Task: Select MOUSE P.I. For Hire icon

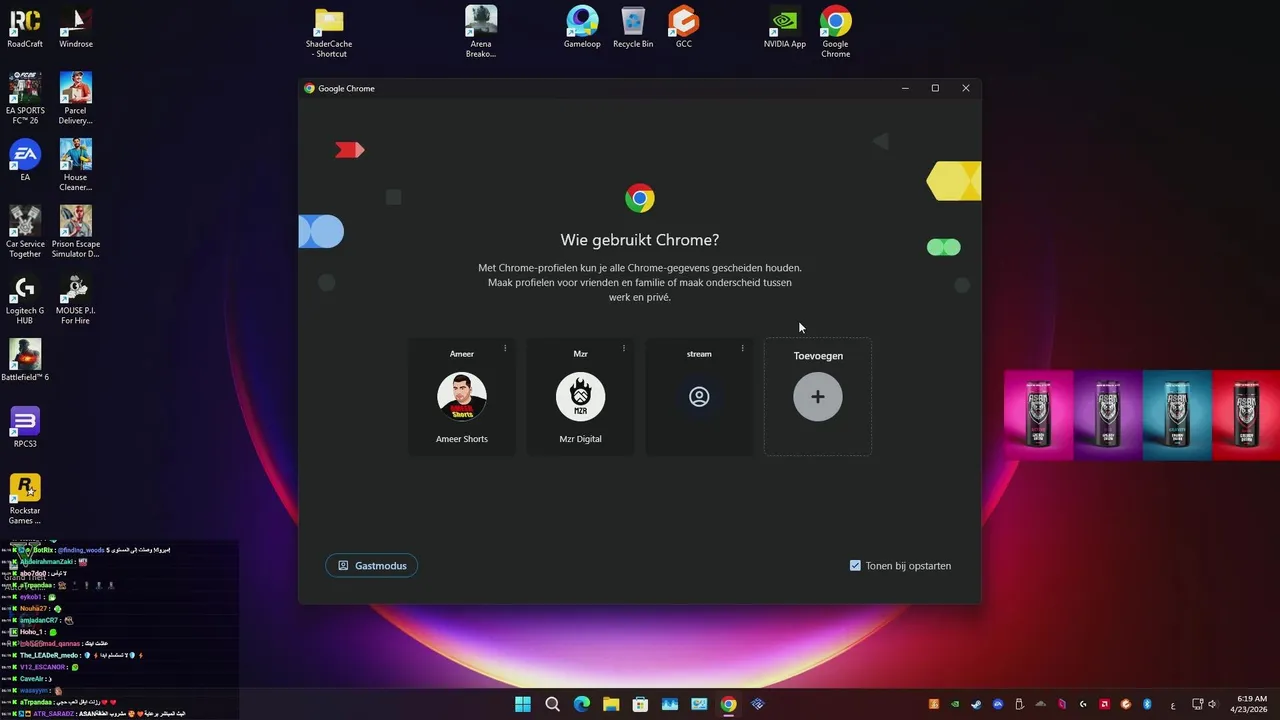Action: (x=76, y=299)
